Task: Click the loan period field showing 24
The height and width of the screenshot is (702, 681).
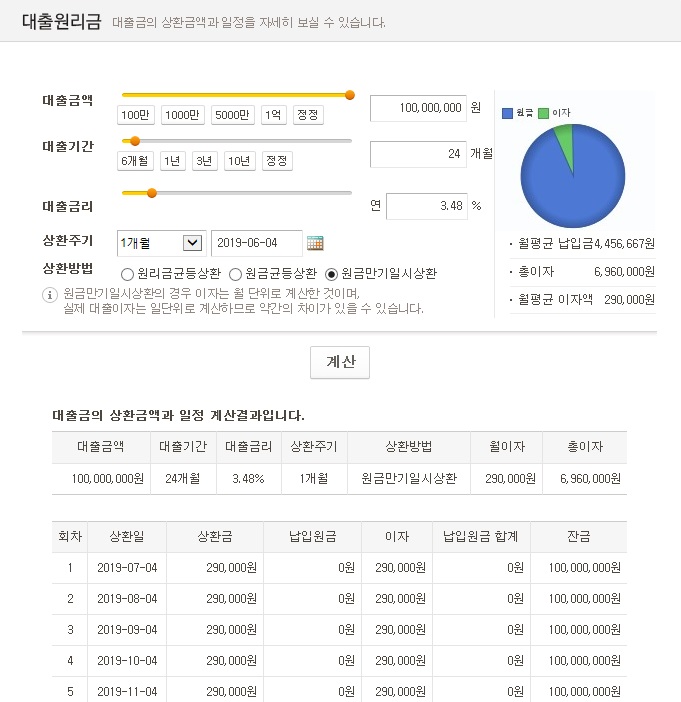Action: pos(418,154)
